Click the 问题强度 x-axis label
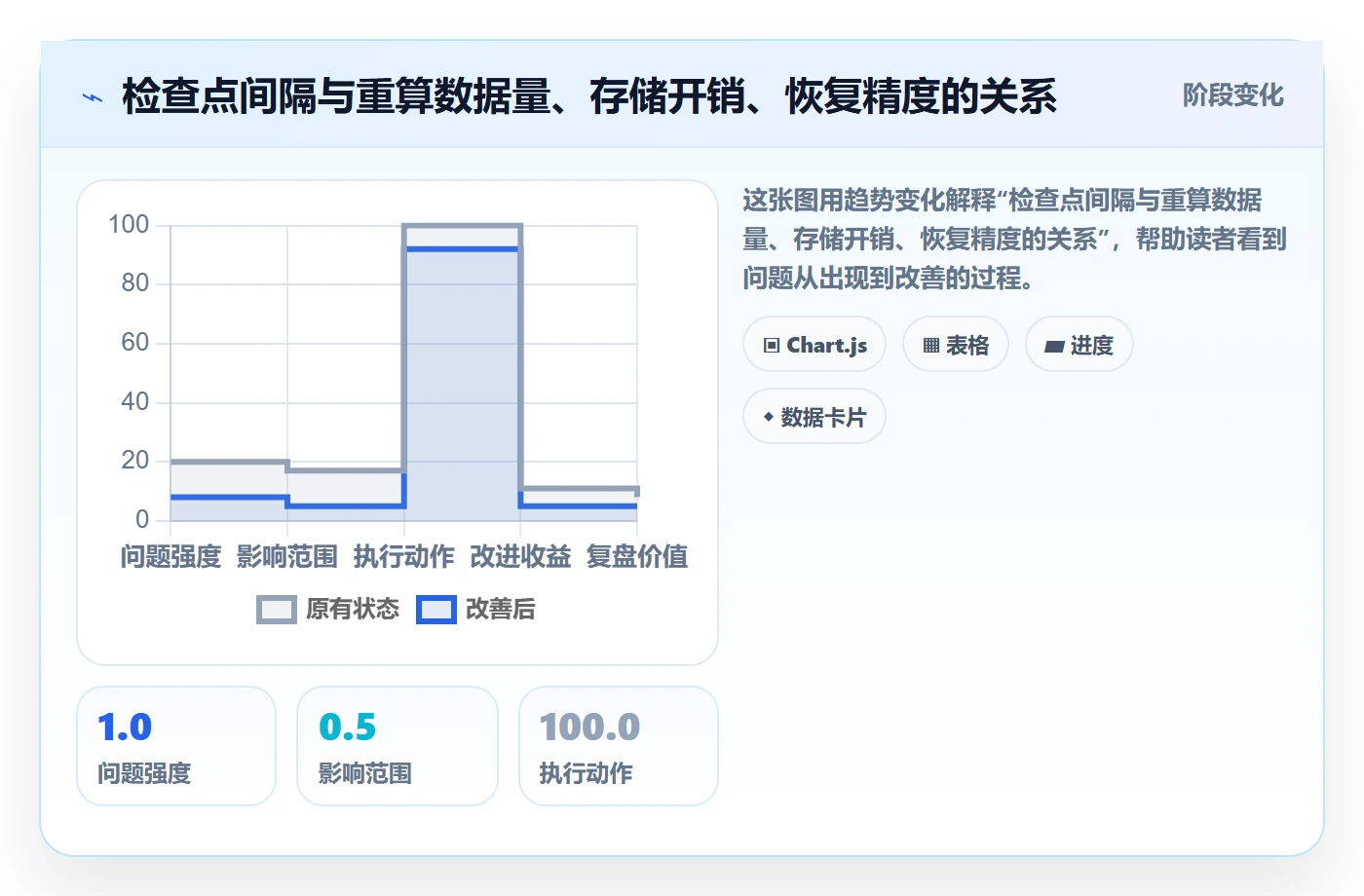 pos(170,557)
